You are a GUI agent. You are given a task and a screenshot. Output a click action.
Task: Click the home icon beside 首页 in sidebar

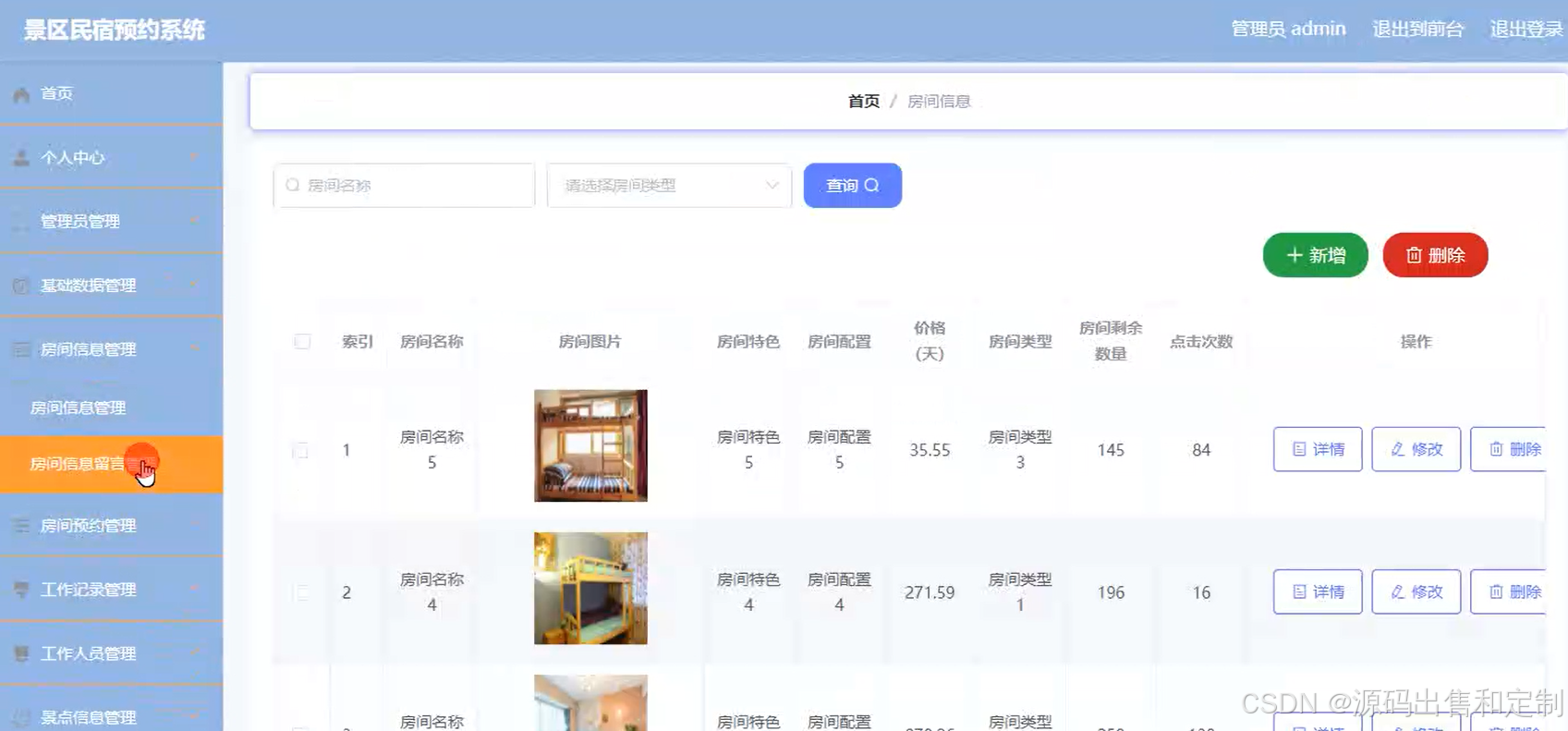[21, 94]
